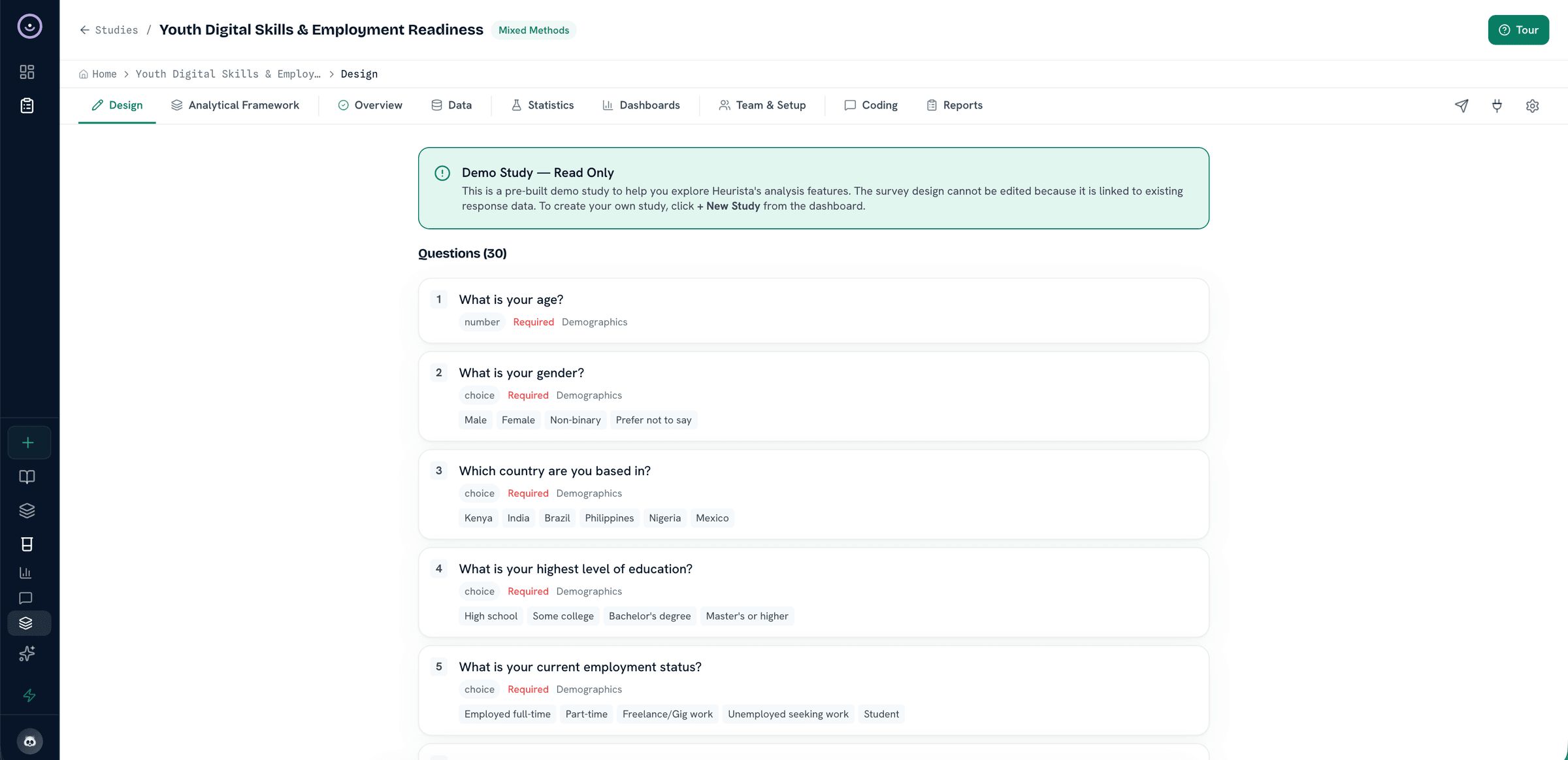
Task: Switch to the Analytical Framework tab
Action: (235, 105)
